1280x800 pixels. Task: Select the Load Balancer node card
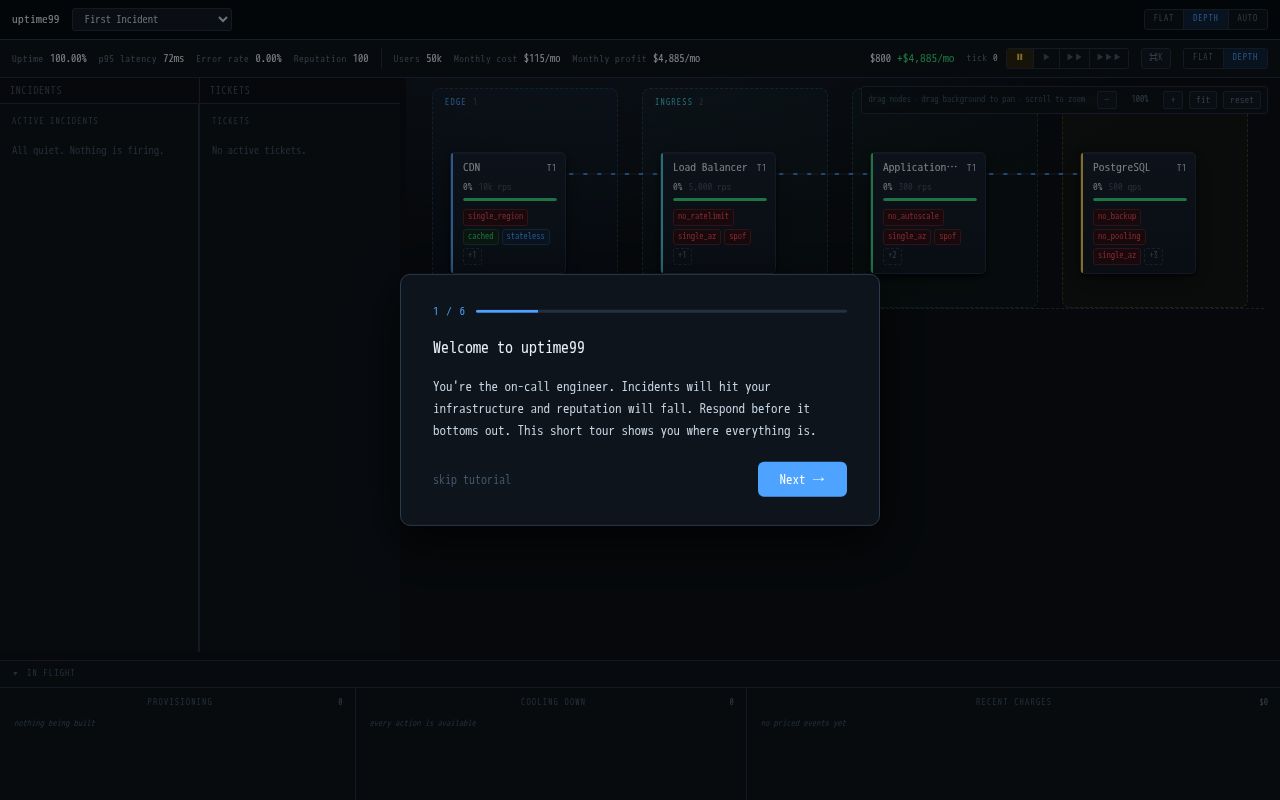[718, 213]
